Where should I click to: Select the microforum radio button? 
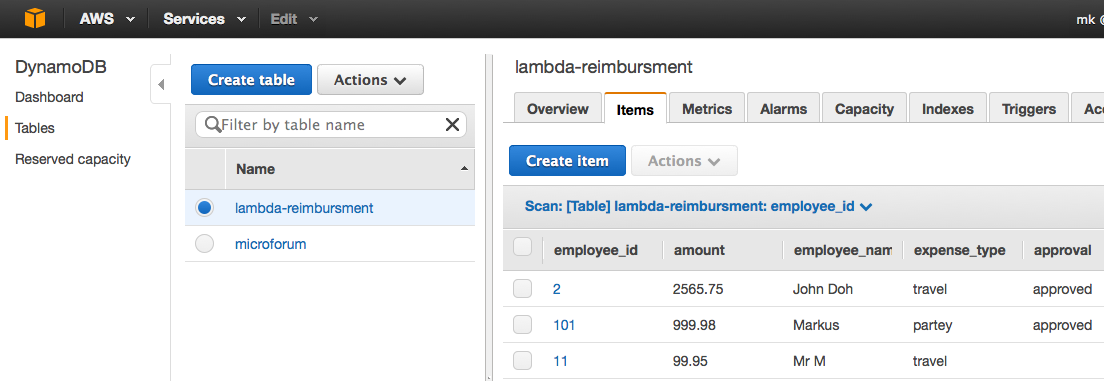pos(204,244)
